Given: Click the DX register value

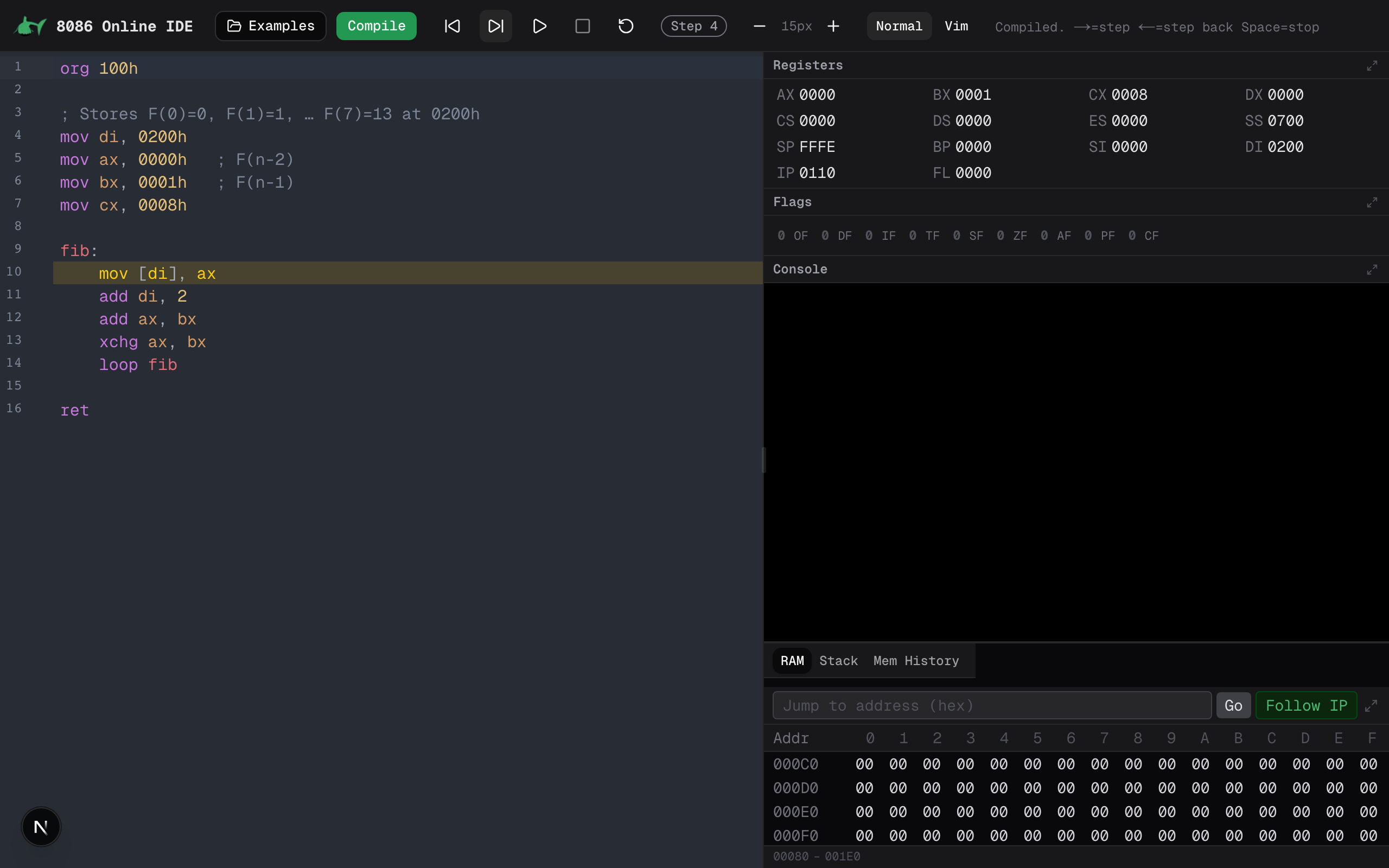Looking at the screenshot, I should (x=1286, y=95).
